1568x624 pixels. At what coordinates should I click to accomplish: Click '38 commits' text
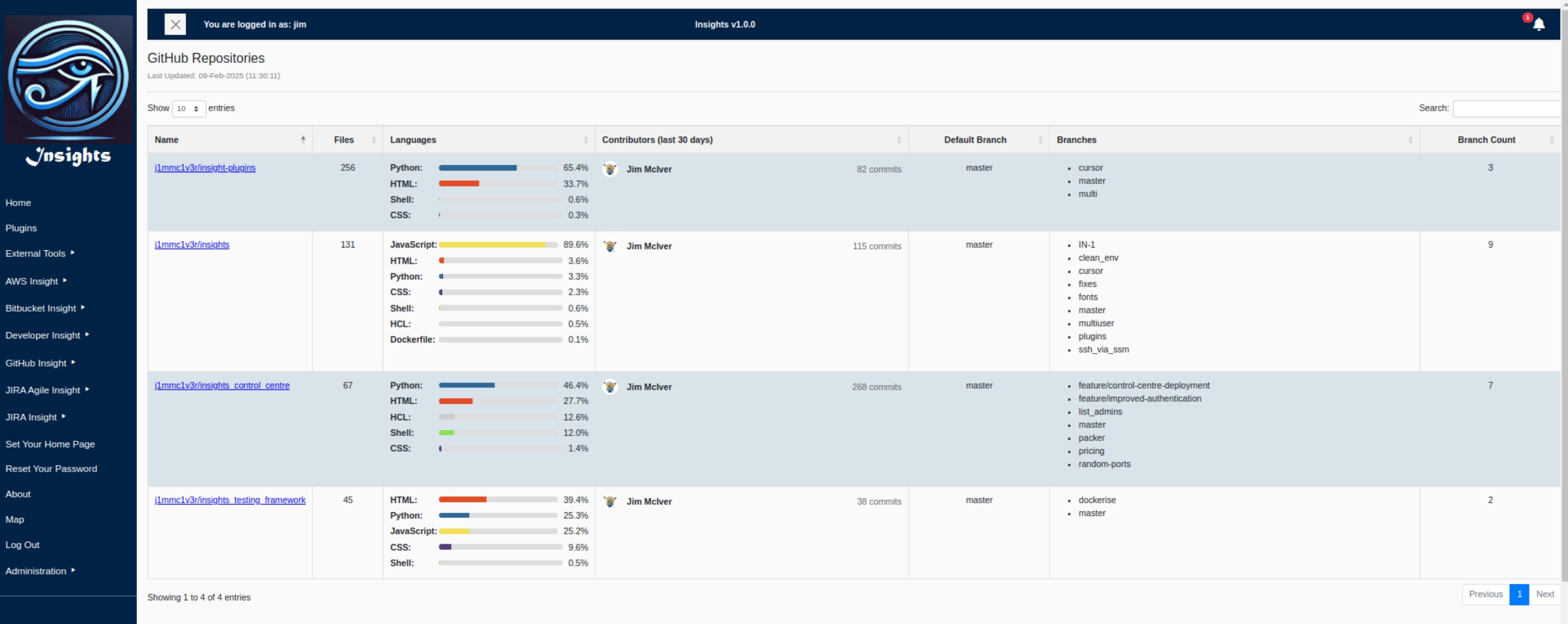pyautogui.click(x=879, y=502)
